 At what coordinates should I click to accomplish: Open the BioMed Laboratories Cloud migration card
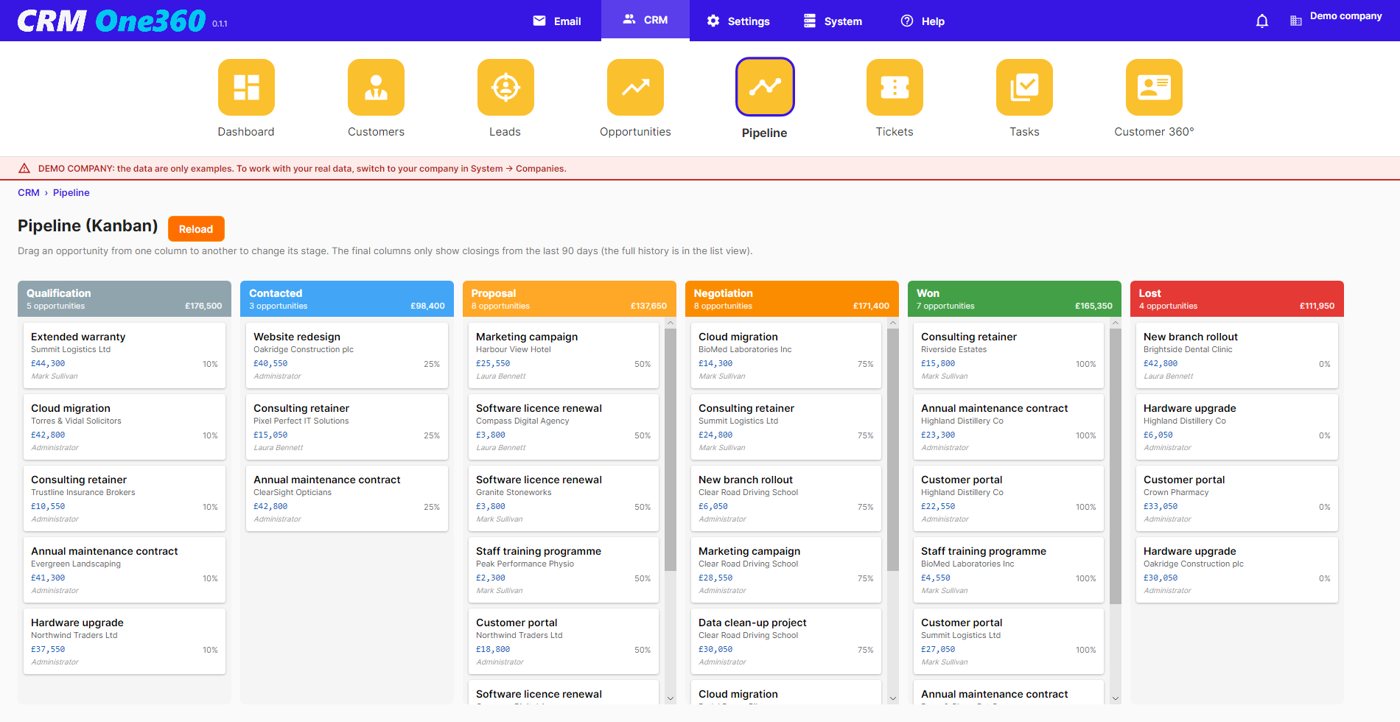(787, 355)
